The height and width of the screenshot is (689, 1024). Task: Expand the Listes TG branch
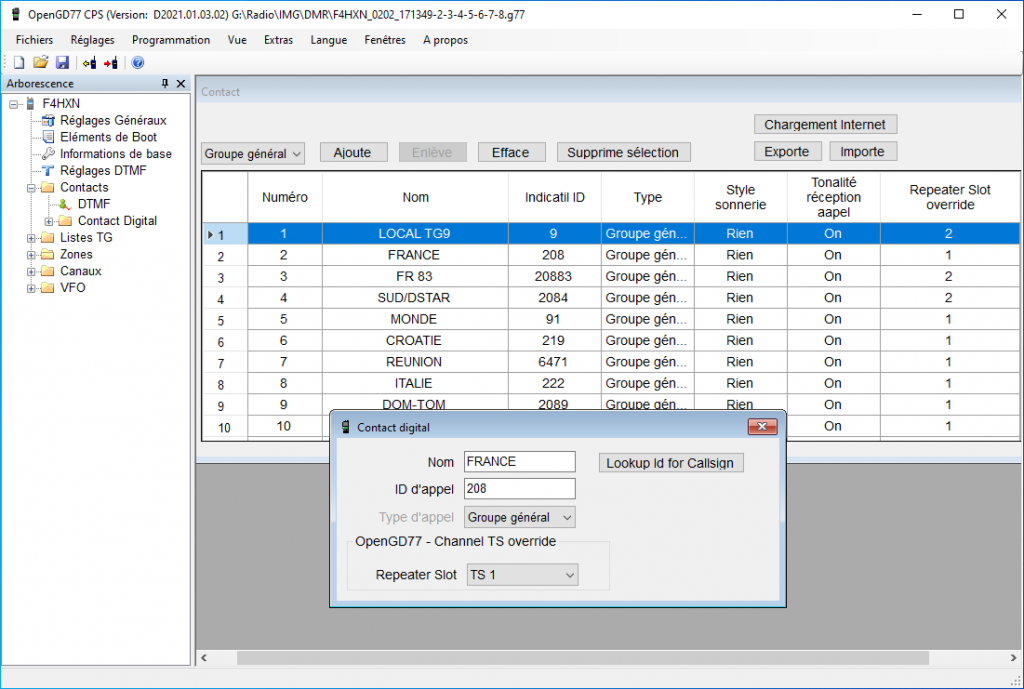[31, 238]
